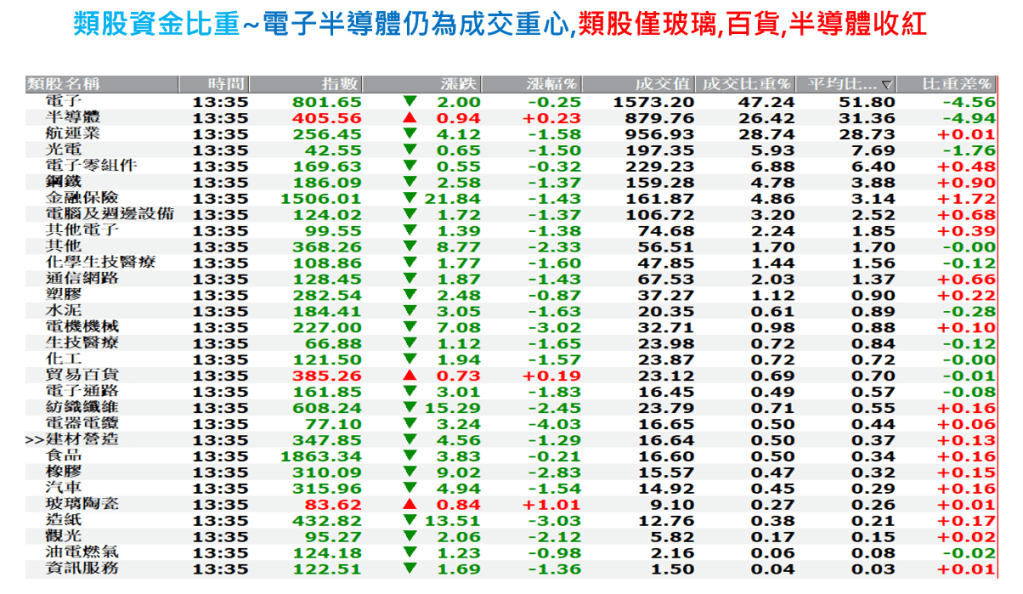
Task: Click the green down arrow in 資訊服務 row
Action: coord(408,568)
